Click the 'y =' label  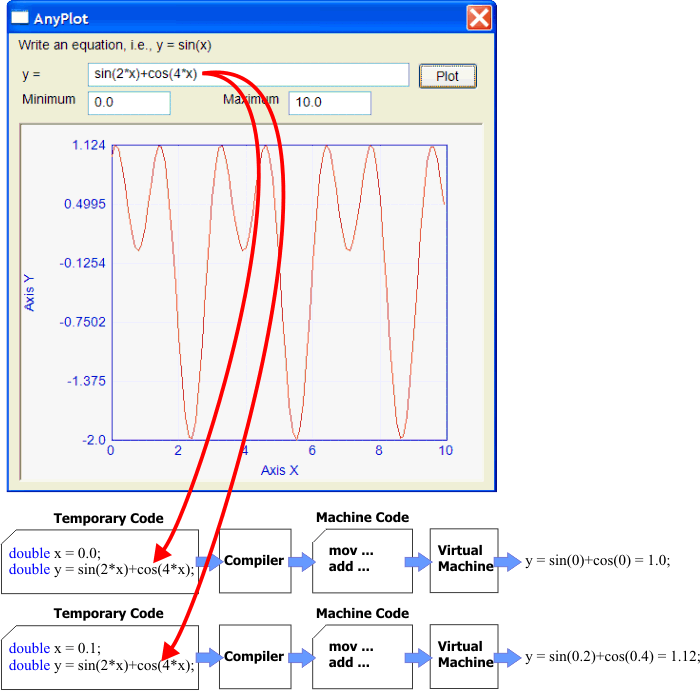click(31, 75)
